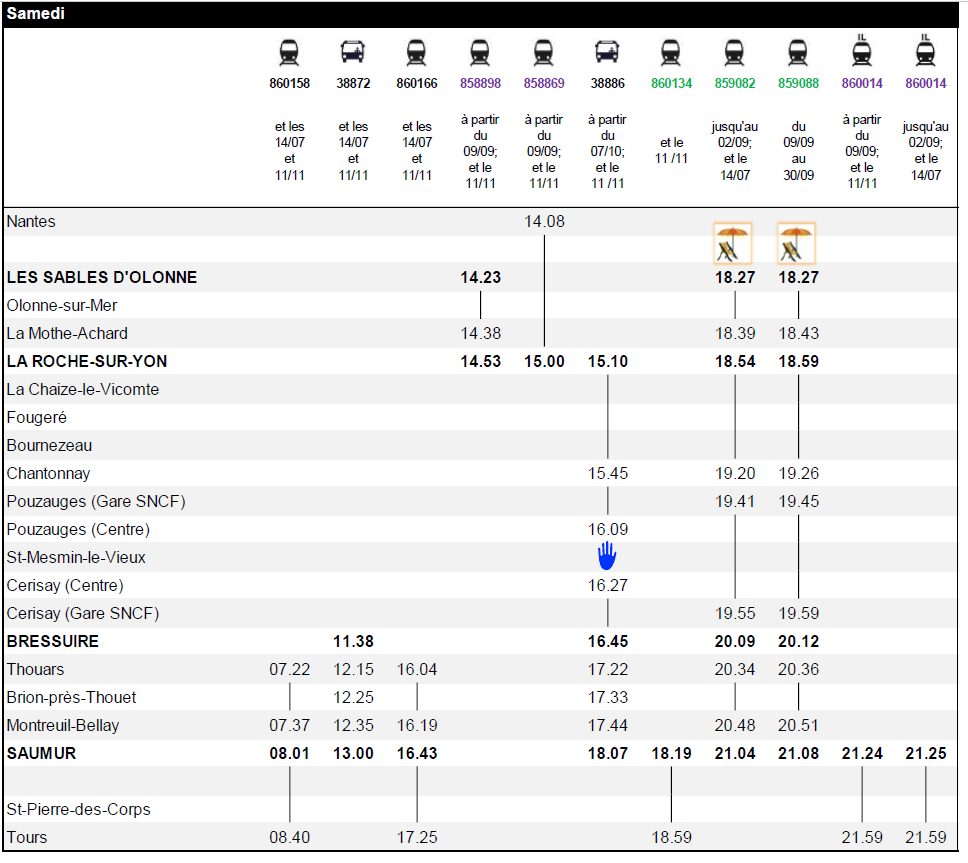This screenshot has height=863, width=968.
Task: Click BRESSUIRE station label
Action: coord(52,641)
